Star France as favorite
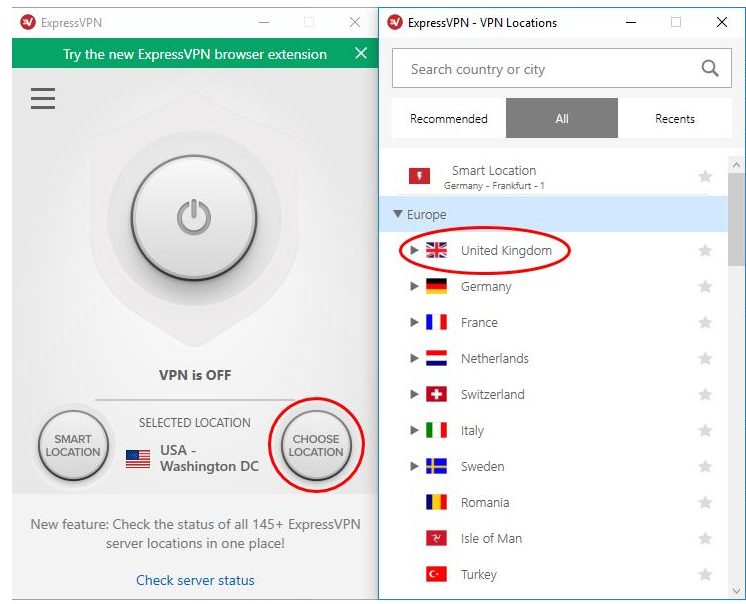Screen dimensions: 746x604 (x=705, y=322)
